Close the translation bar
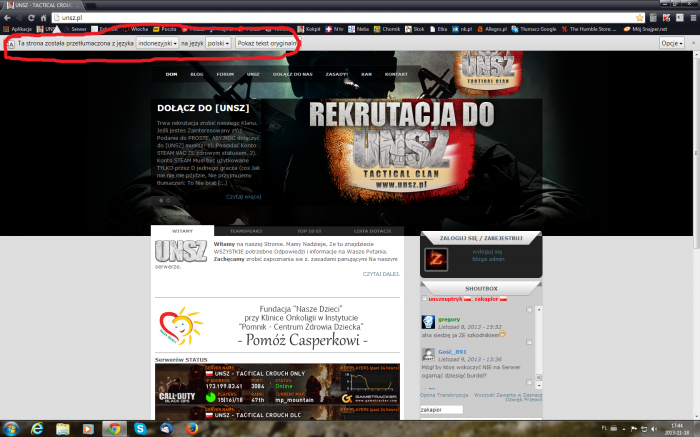The image size is (700, 437). (693, 43)
